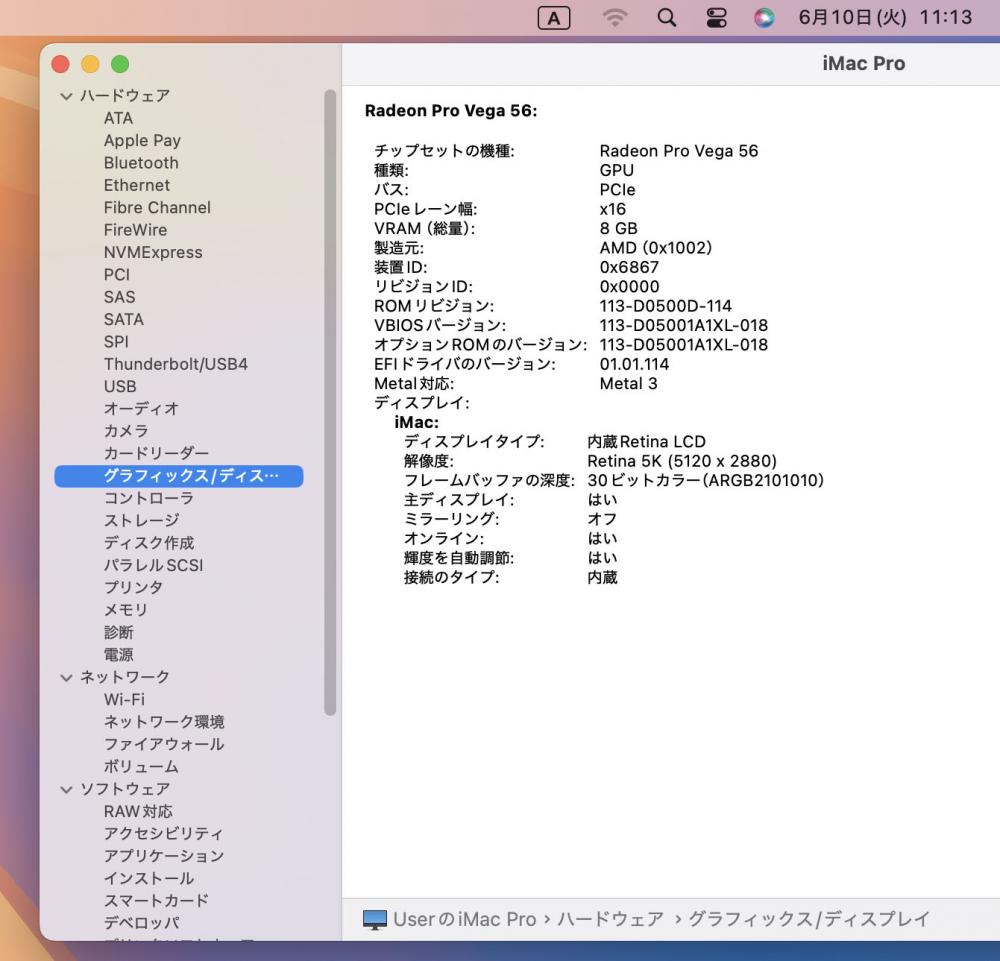
Task: Click the 'iMac:' display heading
Action: point(416,423)
